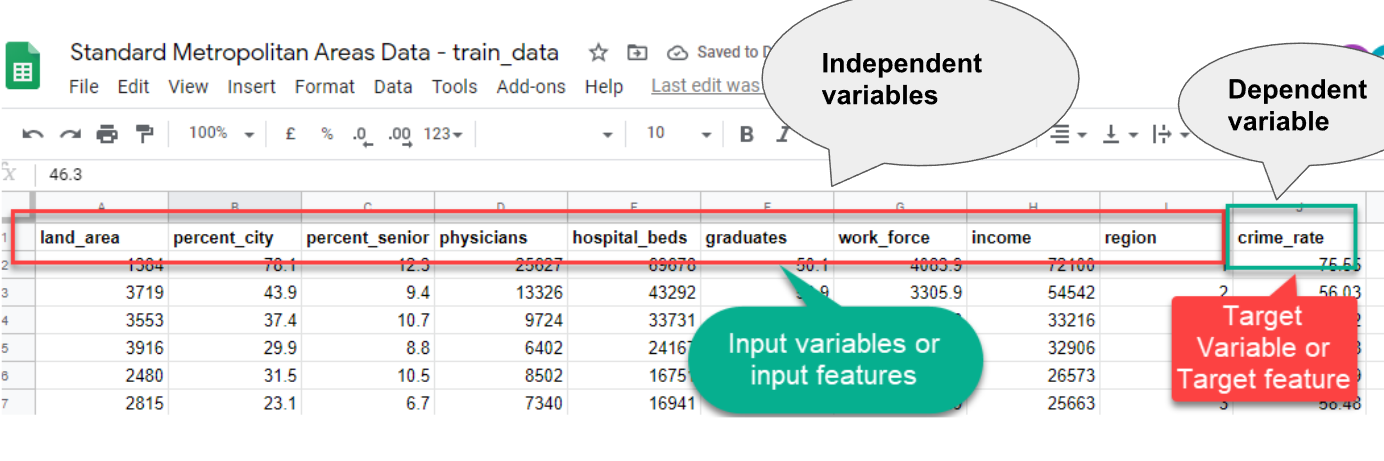Open the font size 10 dropdown
1384x461 pixels.
coord(678,133)
